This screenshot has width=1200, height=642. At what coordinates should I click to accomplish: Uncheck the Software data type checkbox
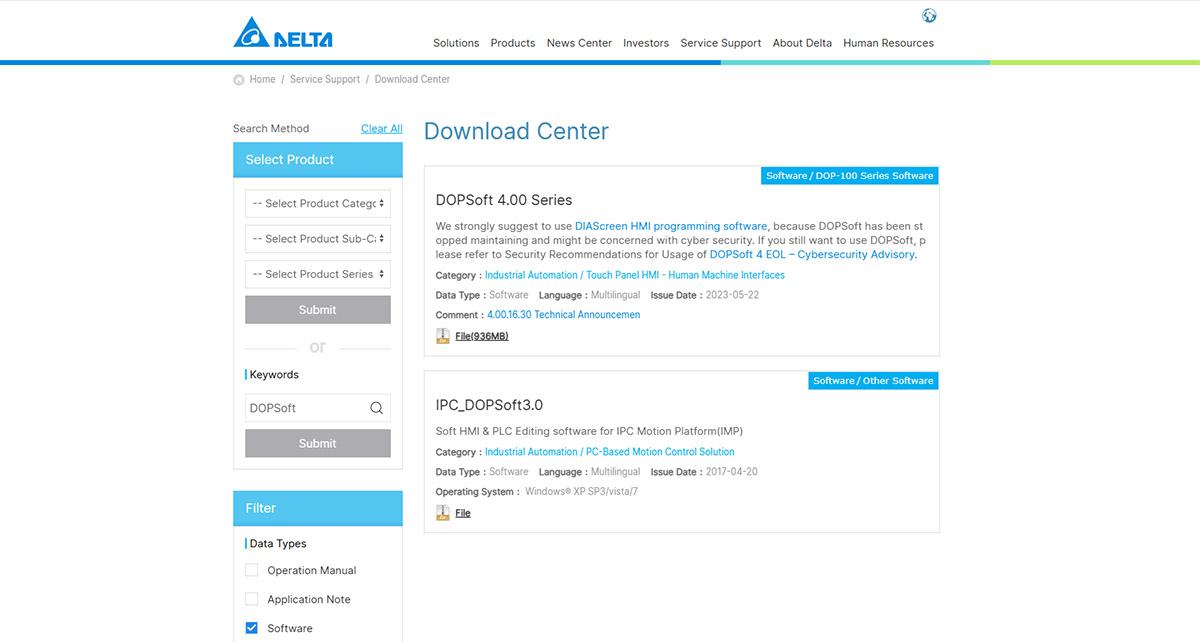point(252,628)
